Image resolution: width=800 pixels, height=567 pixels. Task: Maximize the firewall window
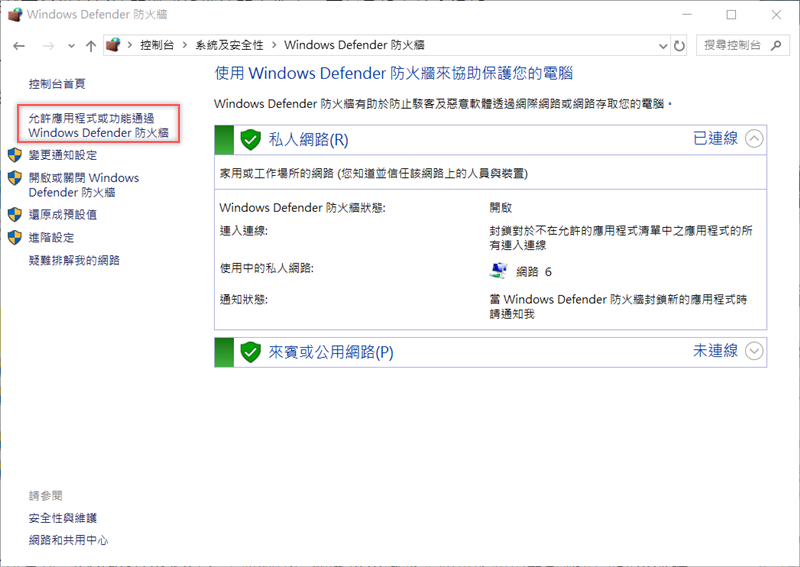731,15
